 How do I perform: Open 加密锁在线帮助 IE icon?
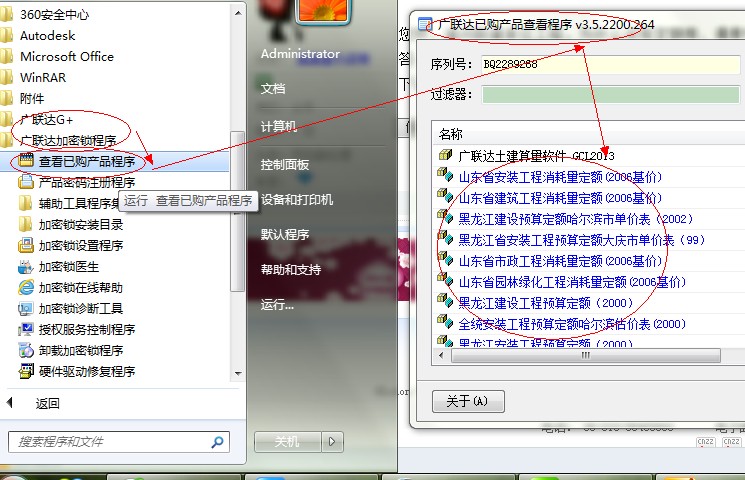(x=26, y=287)
